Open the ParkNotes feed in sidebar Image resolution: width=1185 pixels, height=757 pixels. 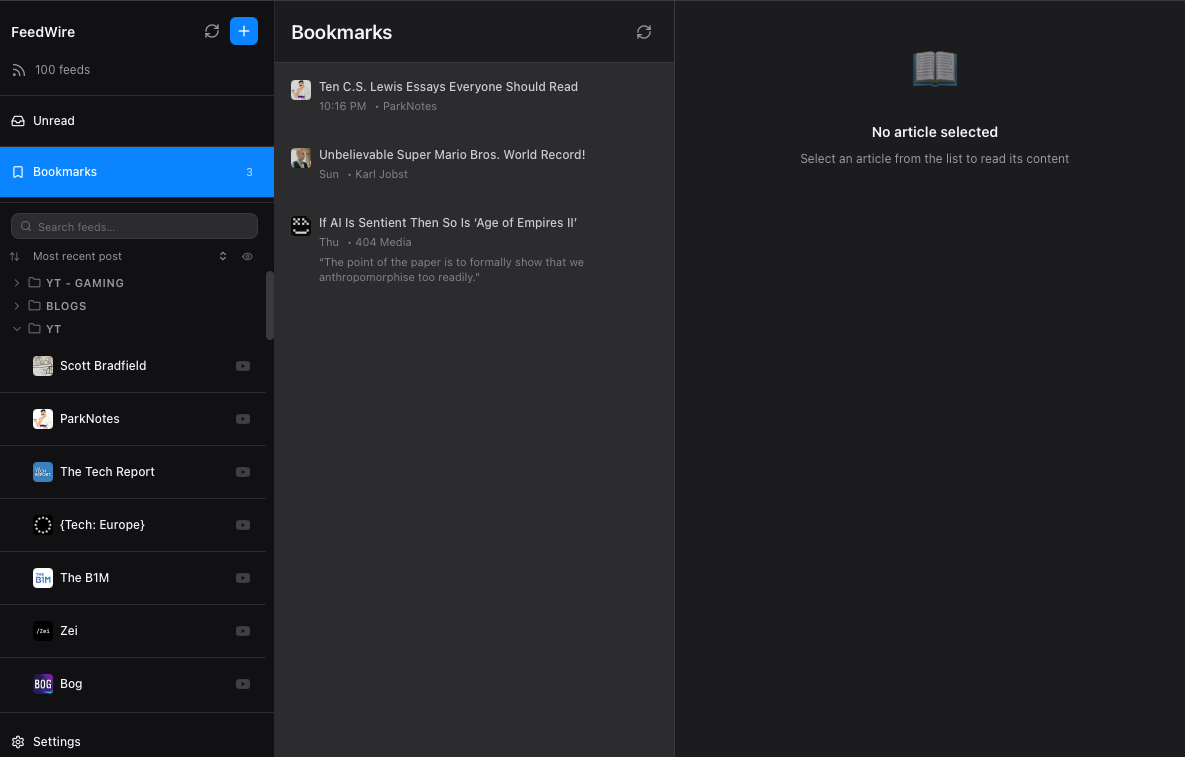(133, 419)
